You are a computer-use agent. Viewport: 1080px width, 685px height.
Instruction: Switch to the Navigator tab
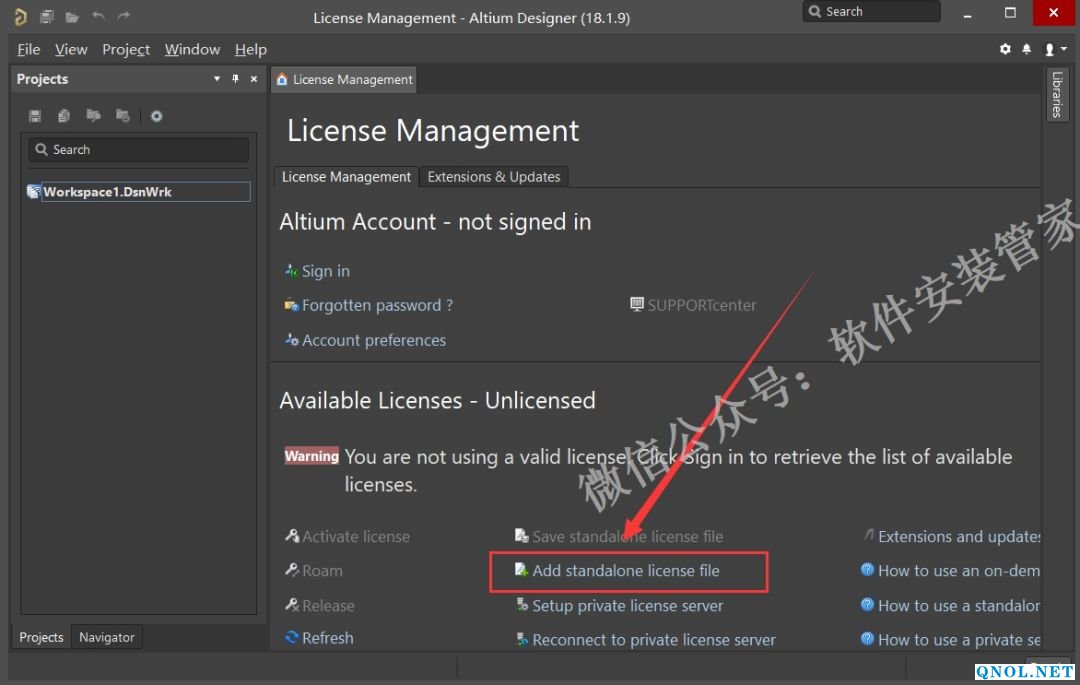pyautogui.click(x=107, y=637)
